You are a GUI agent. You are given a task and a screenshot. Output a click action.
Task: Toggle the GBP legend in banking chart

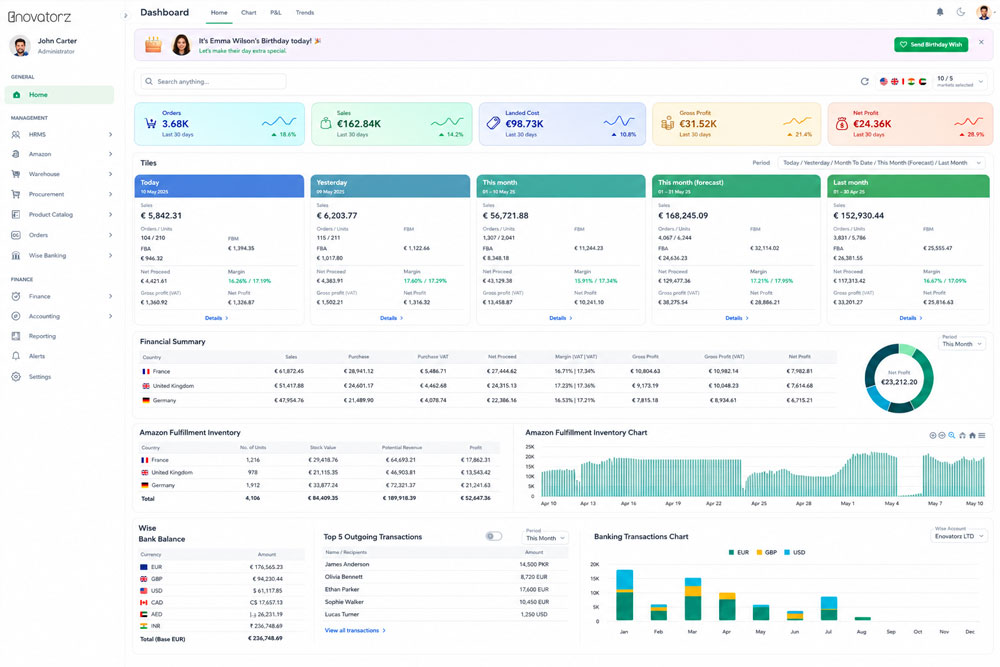pos(767,552)
